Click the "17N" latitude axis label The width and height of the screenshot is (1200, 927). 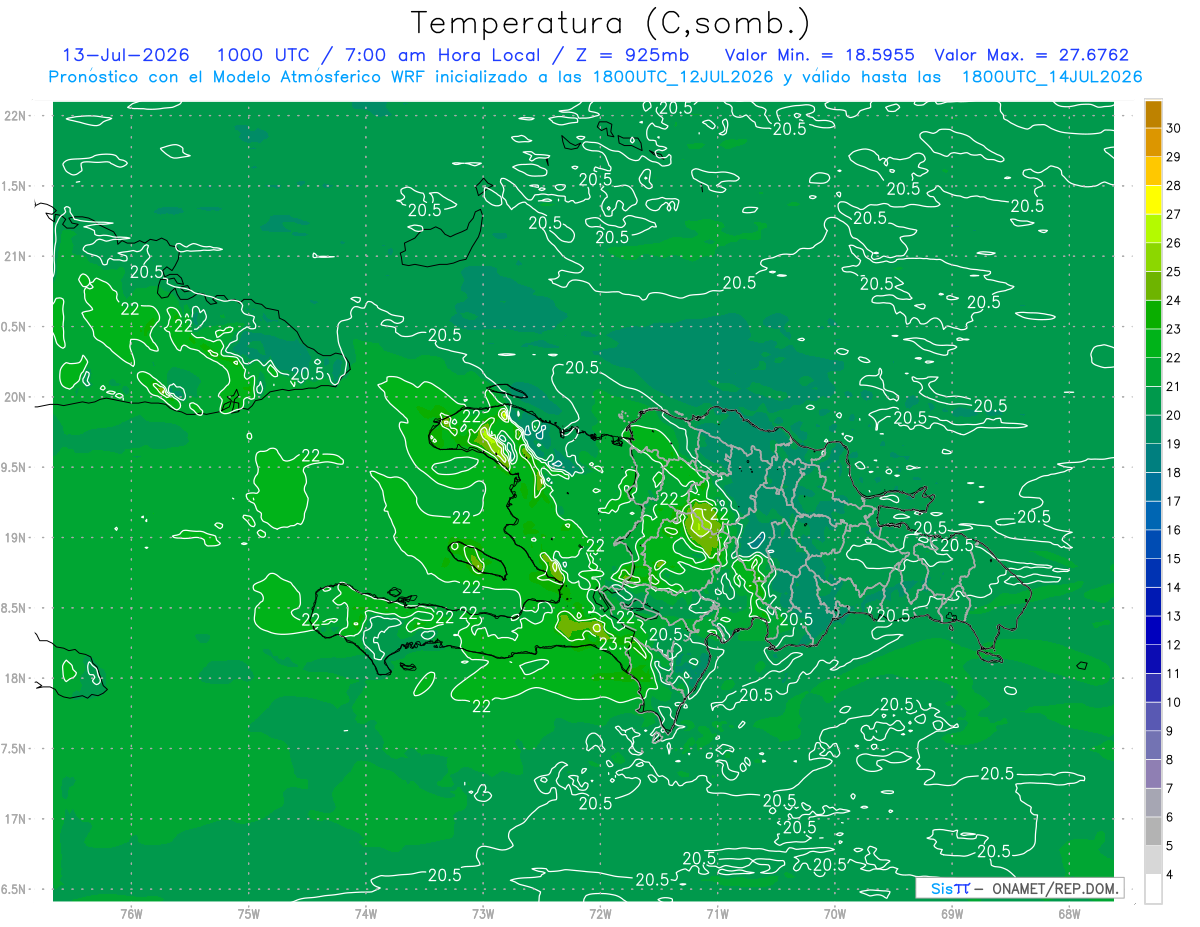pyautogui.click(x=15, y=819)
